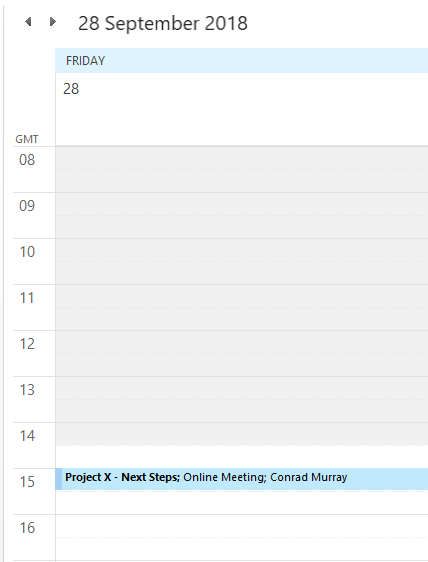Select the FRIDAY day header
The image size is (428, 562).
click(242, 61)
